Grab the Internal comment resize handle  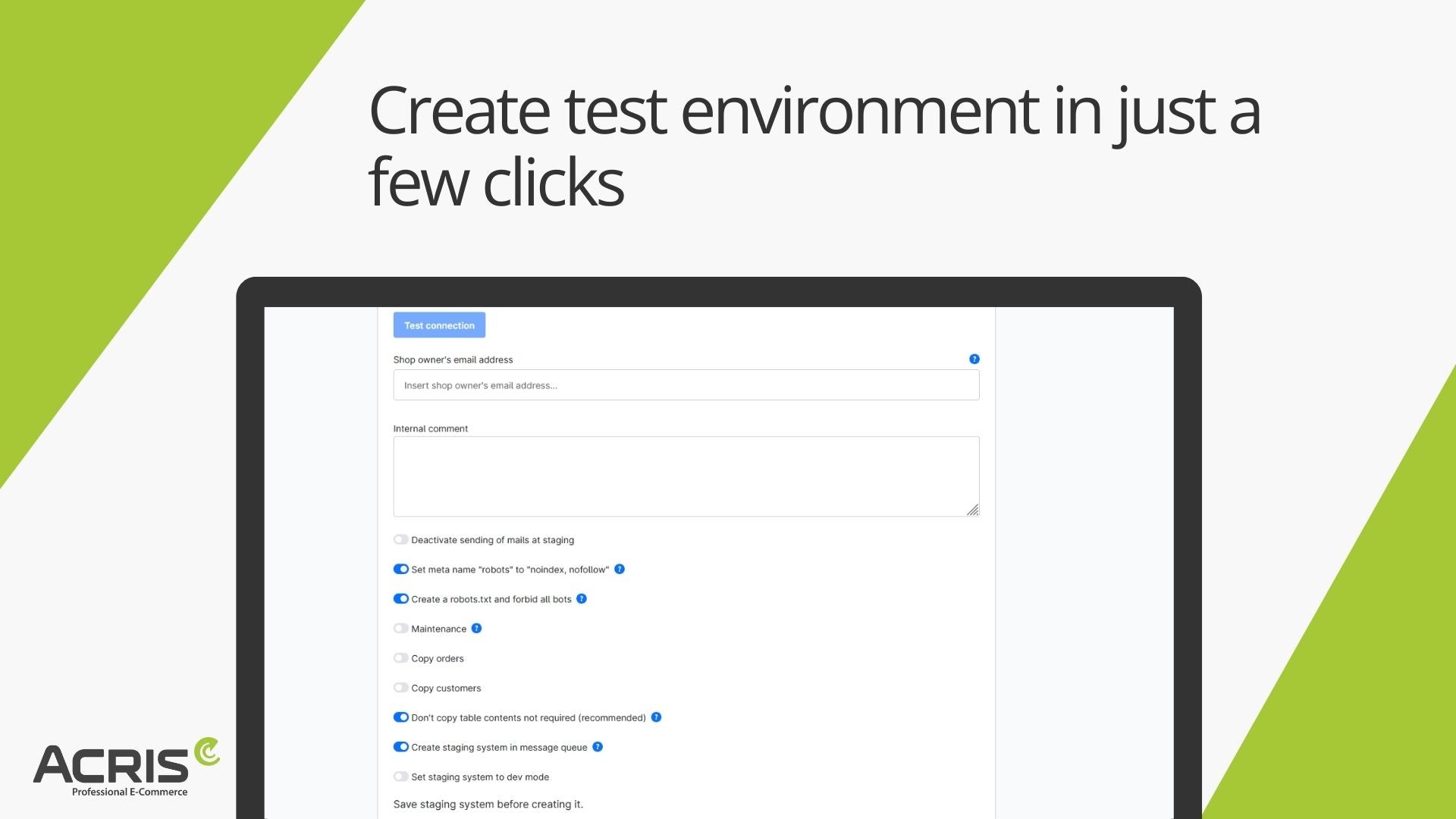(973, 510)
